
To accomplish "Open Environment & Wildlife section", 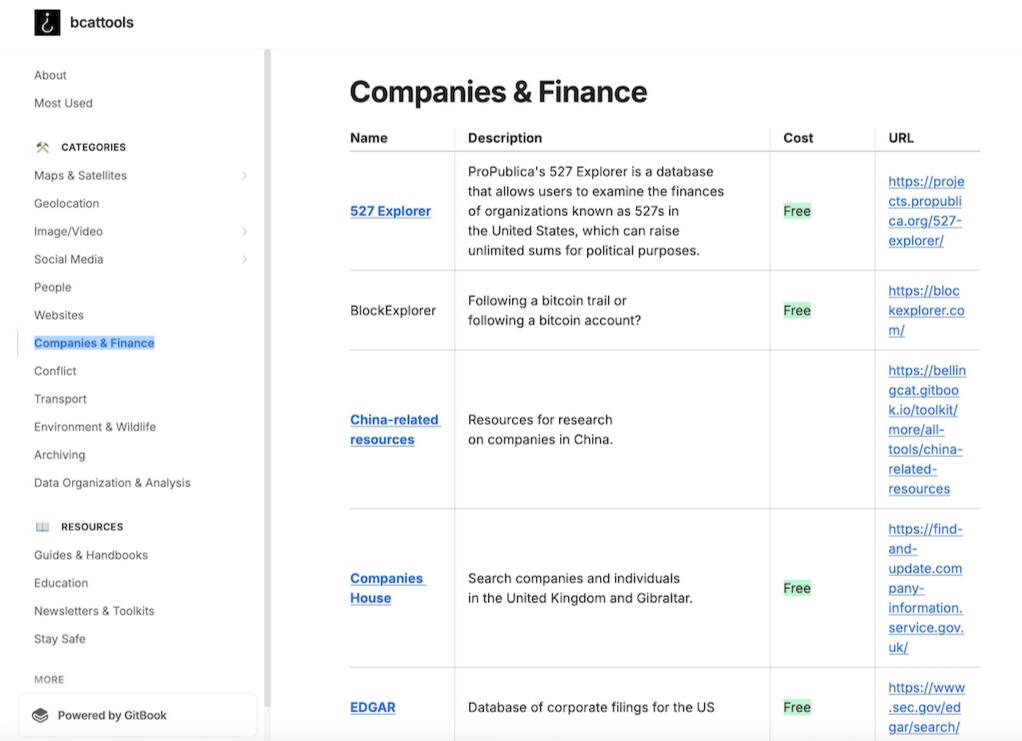I will point(95,427).
